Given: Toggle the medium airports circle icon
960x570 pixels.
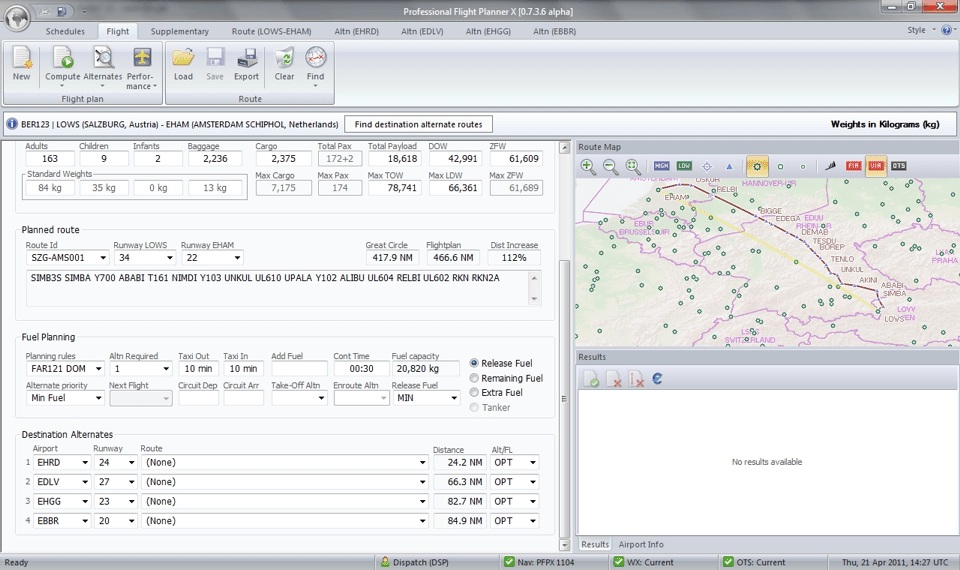Looking at the screenshot, I should pos(780,167).
